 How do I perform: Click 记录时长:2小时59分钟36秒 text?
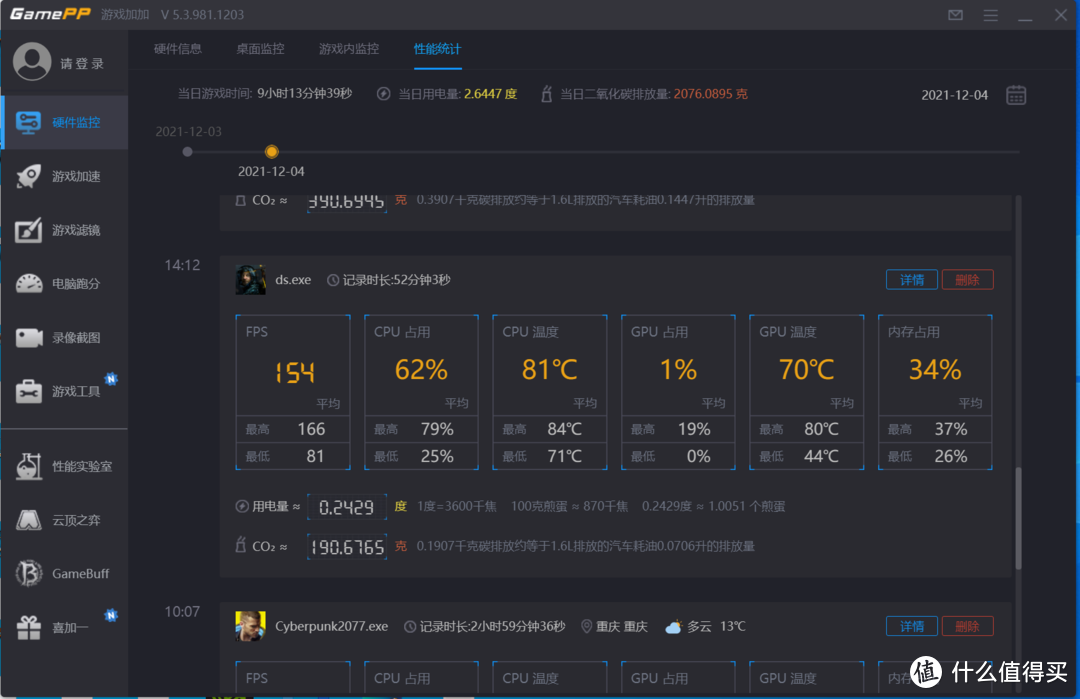pos(492,626)
